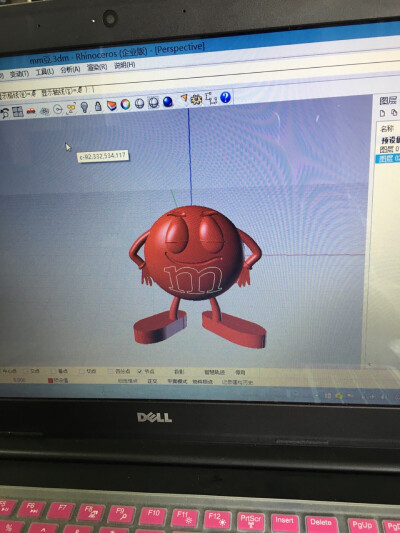
Task: Click the gray shaded sphere icon
Action: pos(139,103)
